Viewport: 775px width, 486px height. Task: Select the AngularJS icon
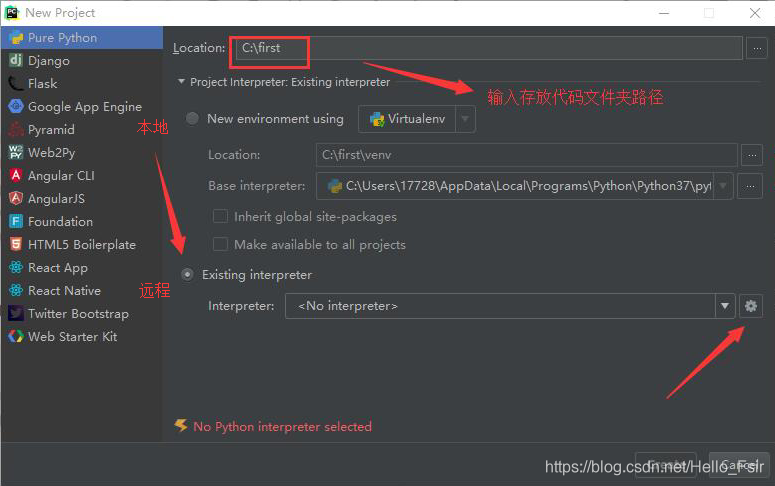[x=16, y=198]
